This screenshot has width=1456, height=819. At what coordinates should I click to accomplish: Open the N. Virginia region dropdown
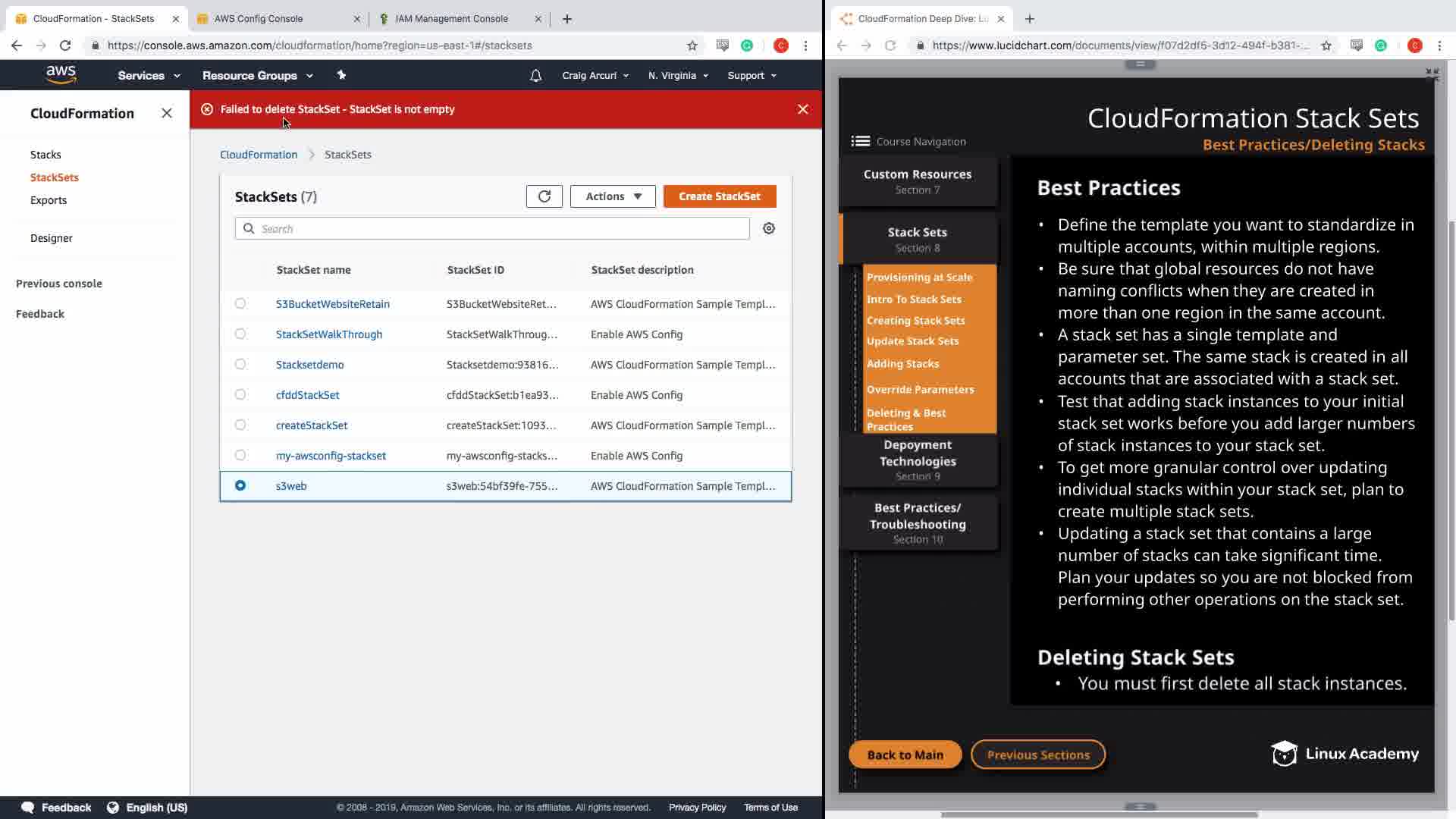pos(677,76)
